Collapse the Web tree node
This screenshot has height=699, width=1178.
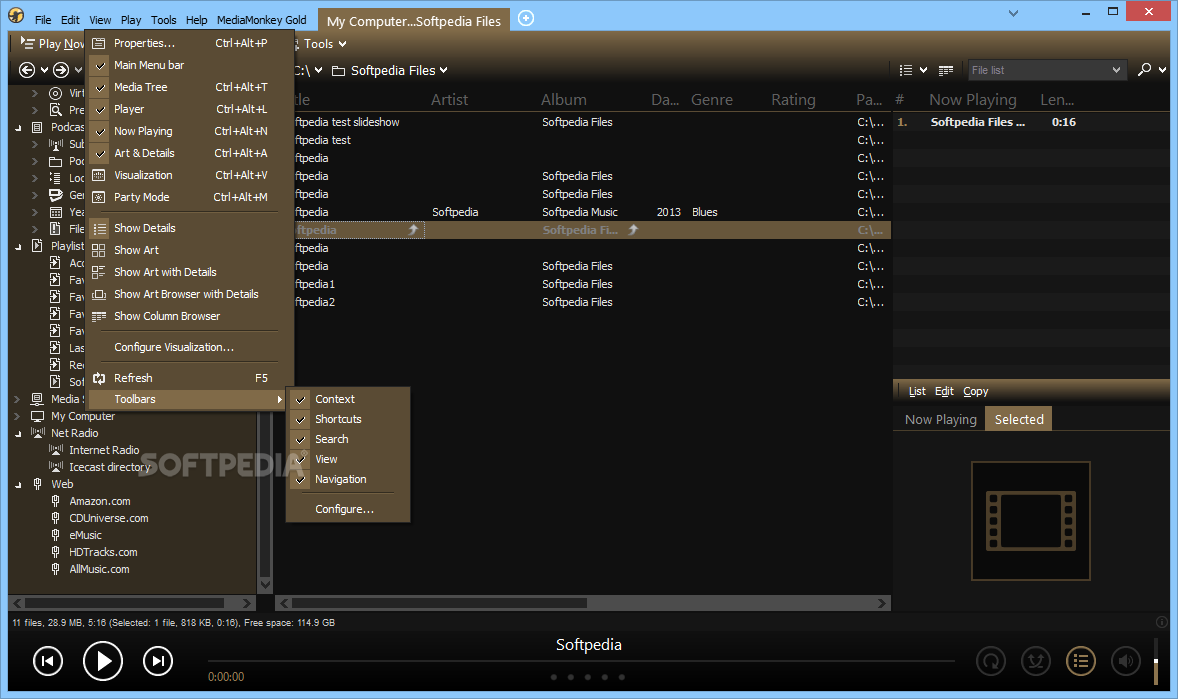pyautogui.click(x=18, y=485)
